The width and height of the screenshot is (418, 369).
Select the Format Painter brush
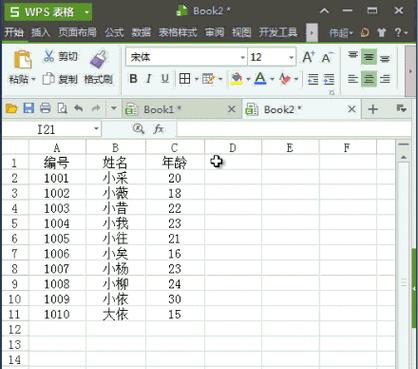99,60
